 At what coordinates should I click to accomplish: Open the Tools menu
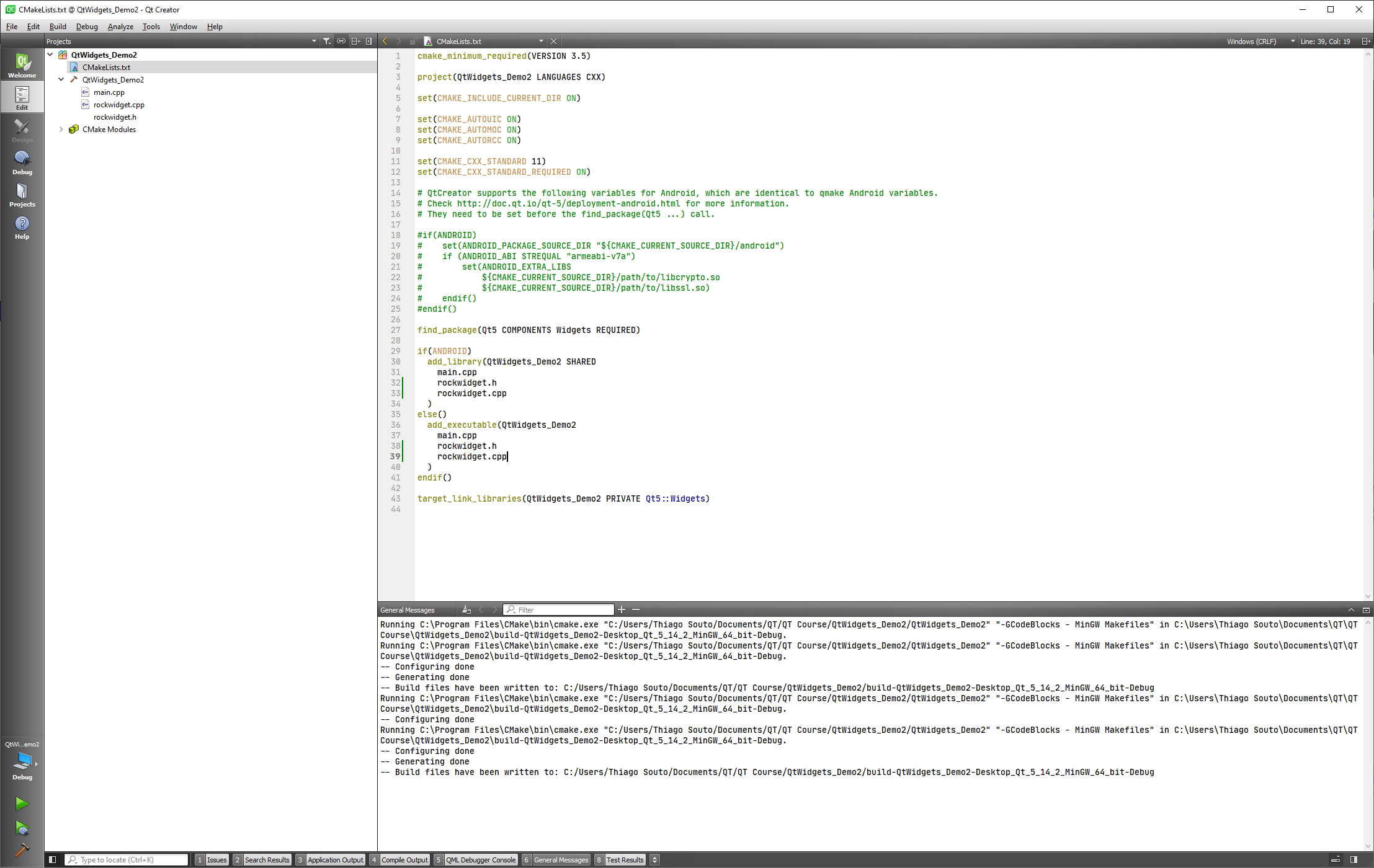click(151, 27)
